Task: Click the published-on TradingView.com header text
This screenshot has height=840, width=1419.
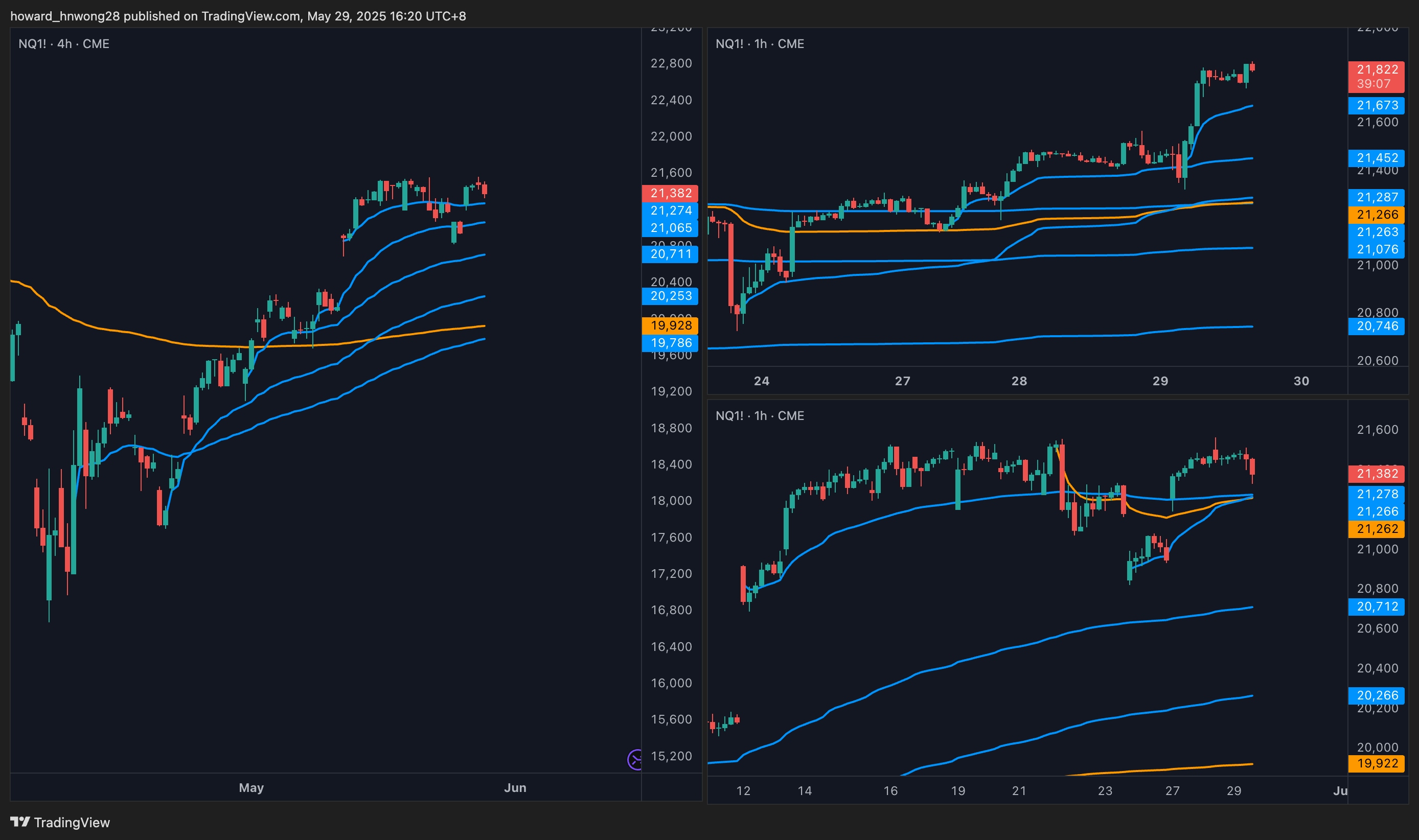Action: coord(238,16)
